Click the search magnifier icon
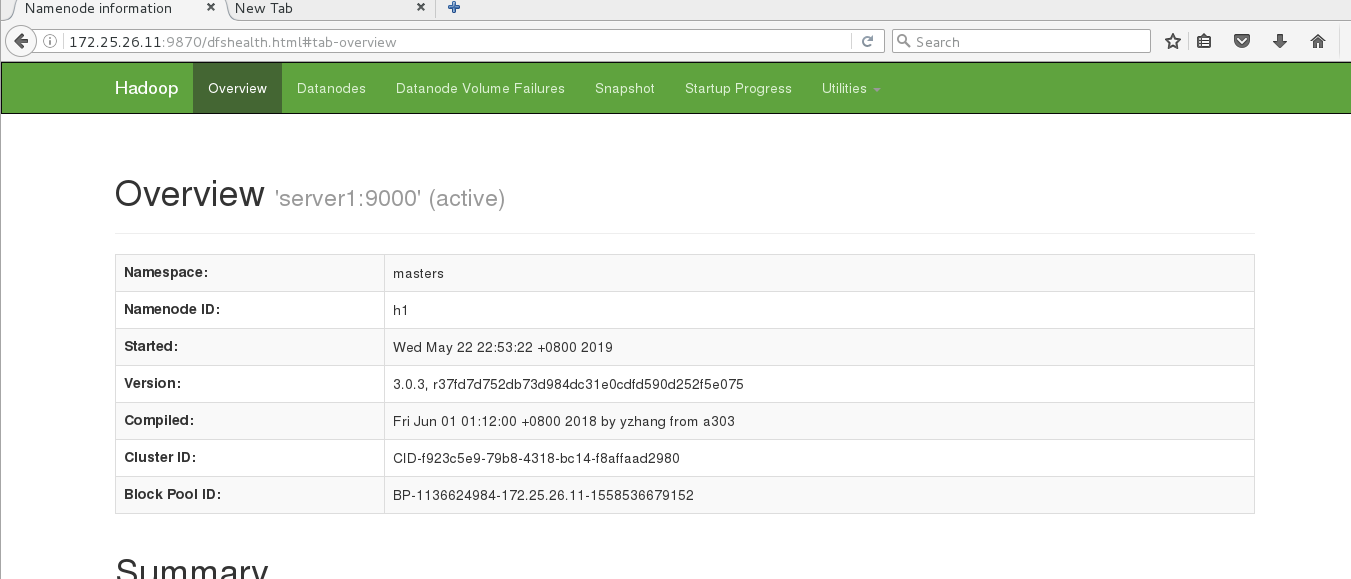 click(904, 42)
